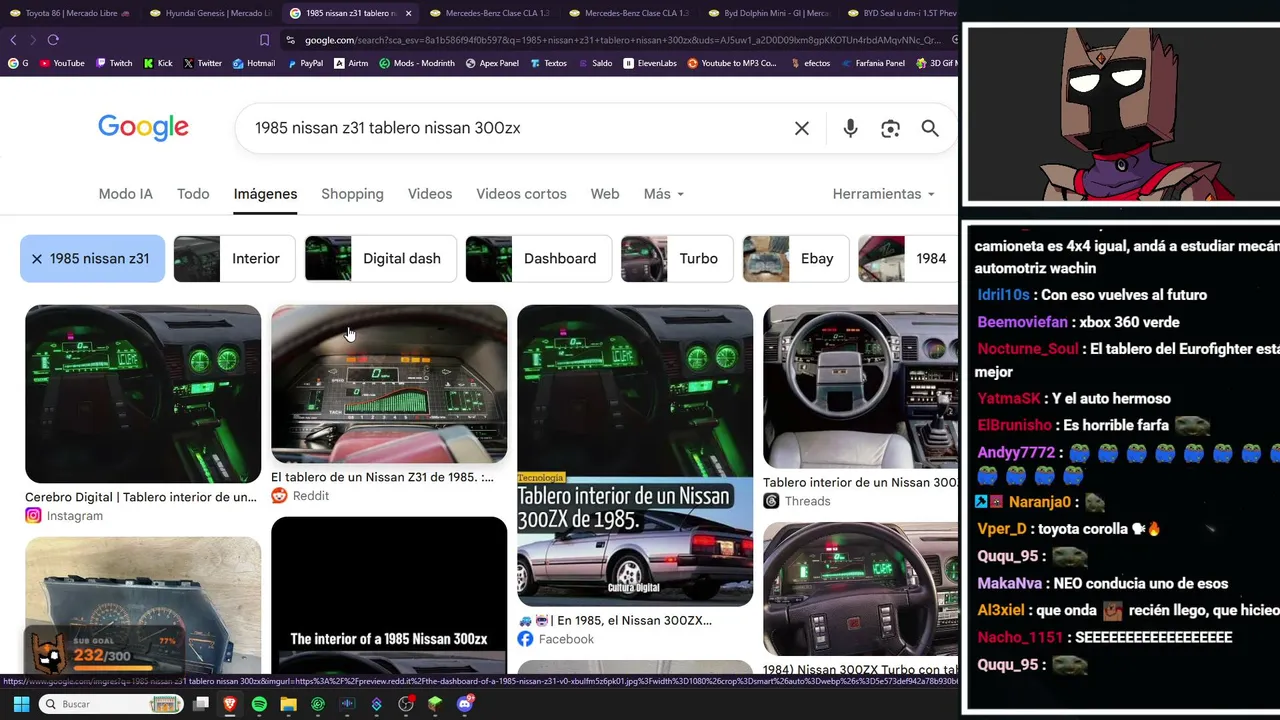Screen dimensions: 1280x720
Task: Switch to the Toyota 86 Mercado Libre tab
Action: coord(69,13)
